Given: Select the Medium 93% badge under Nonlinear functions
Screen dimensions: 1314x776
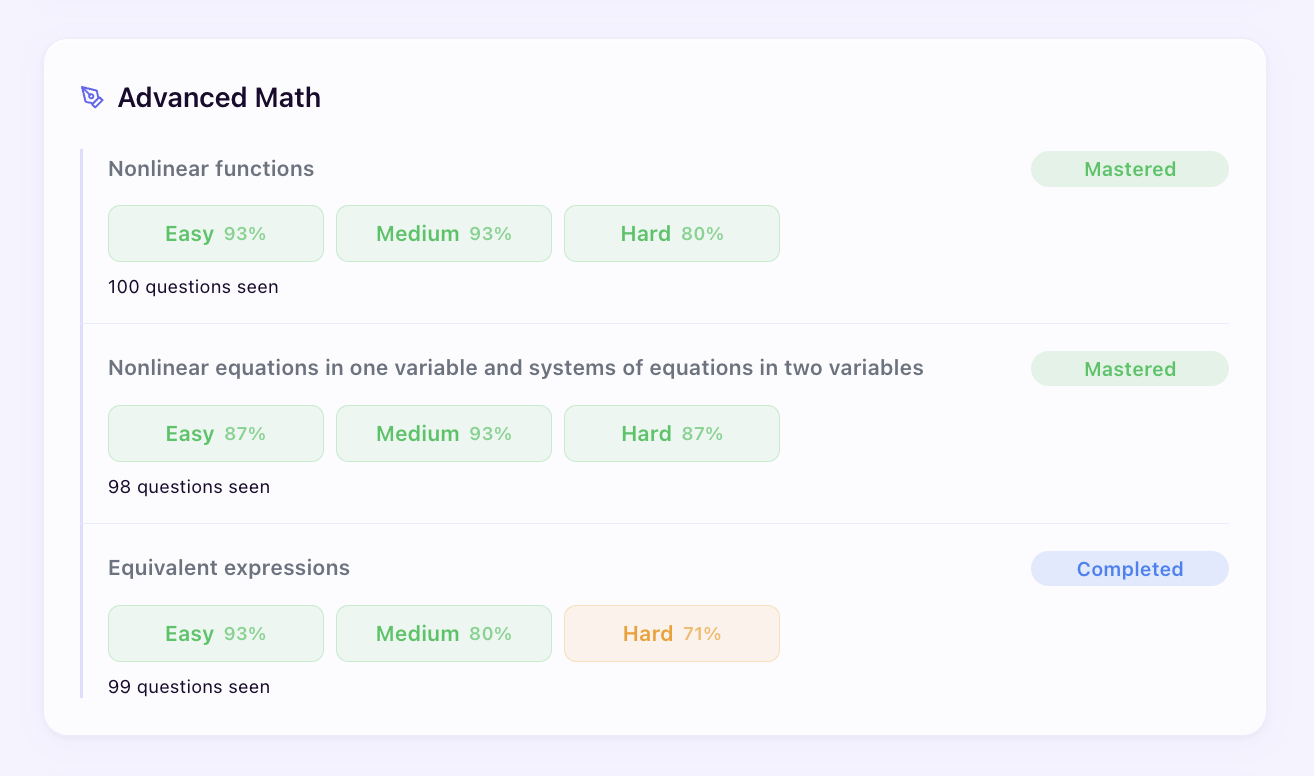Looking at the screenshot, I should [x=443, y=233].
